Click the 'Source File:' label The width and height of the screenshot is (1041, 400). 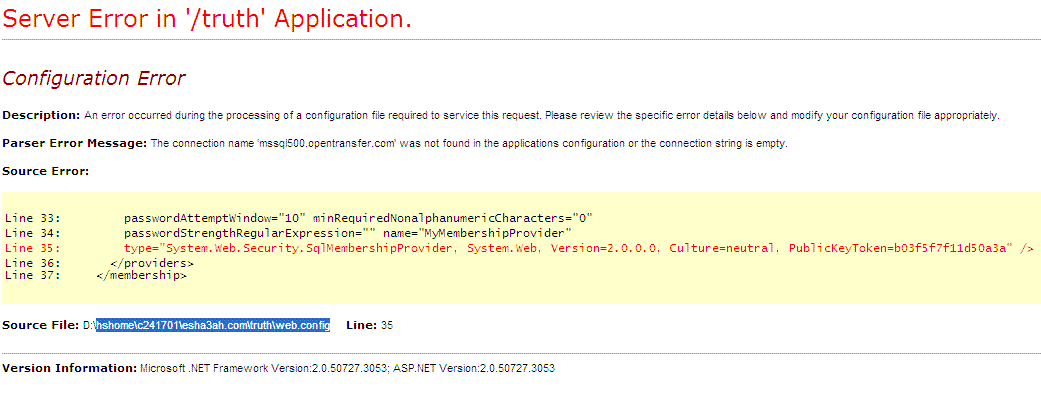pyautogui.click(x=40, y=325)
